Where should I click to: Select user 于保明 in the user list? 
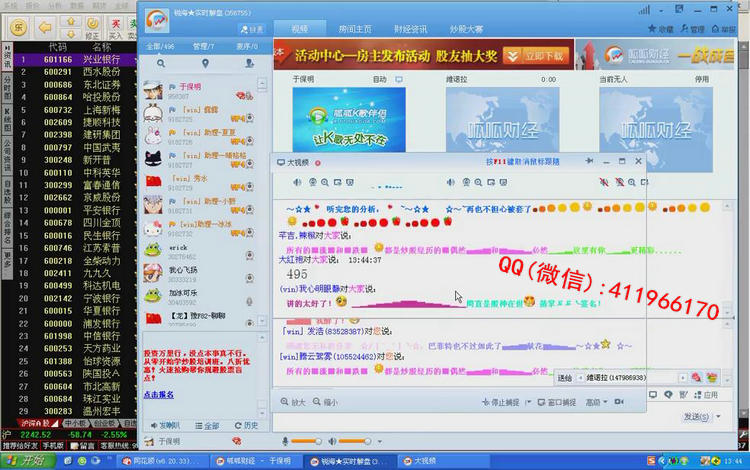202,90
